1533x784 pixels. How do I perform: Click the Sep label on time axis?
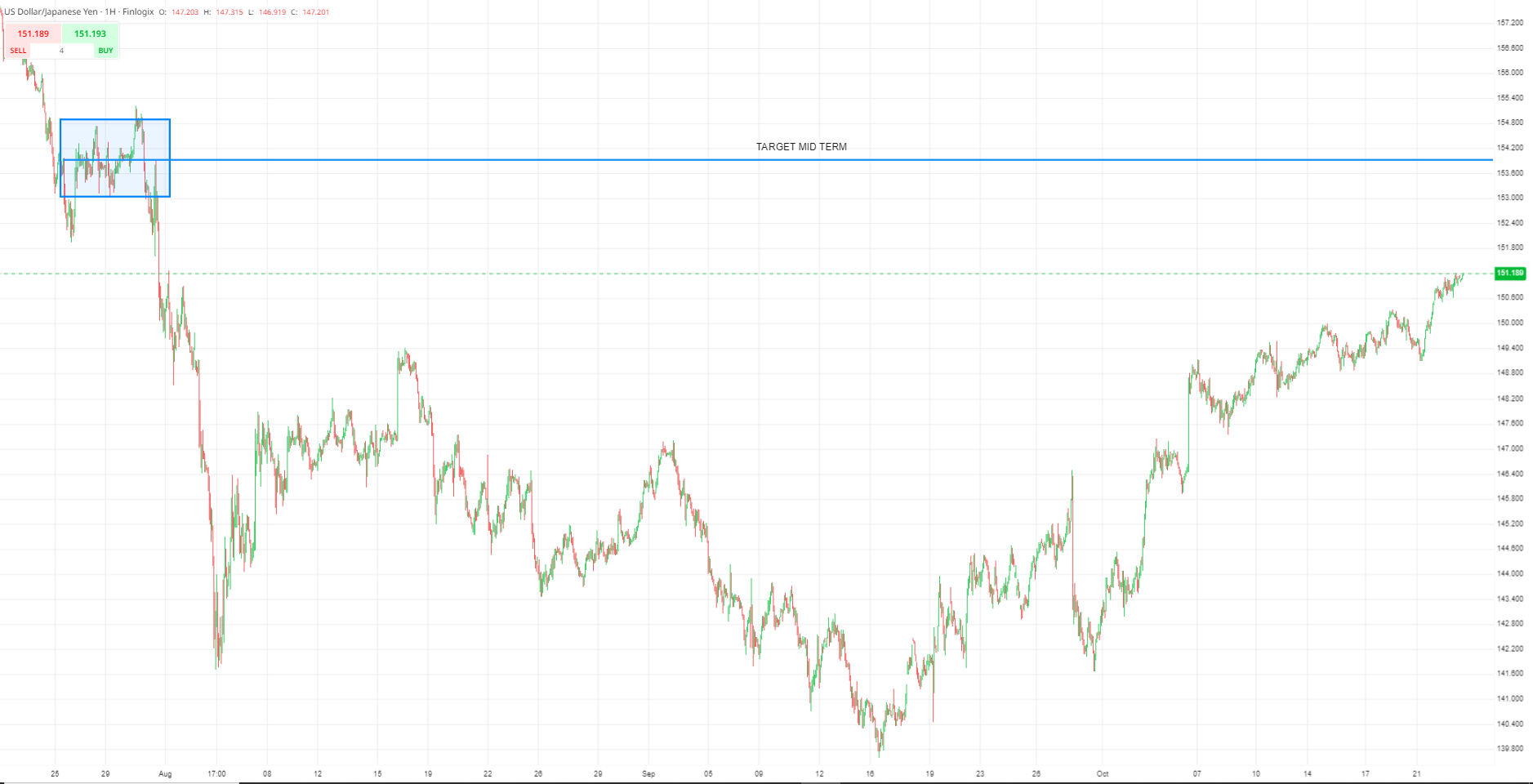(x=648, y=773)
